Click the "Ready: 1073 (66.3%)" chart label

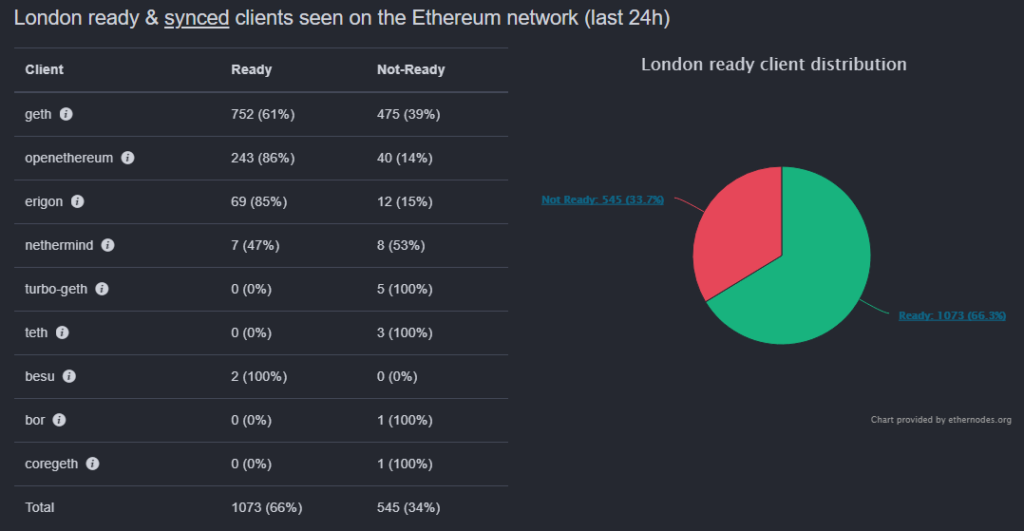tap(951, 315)
